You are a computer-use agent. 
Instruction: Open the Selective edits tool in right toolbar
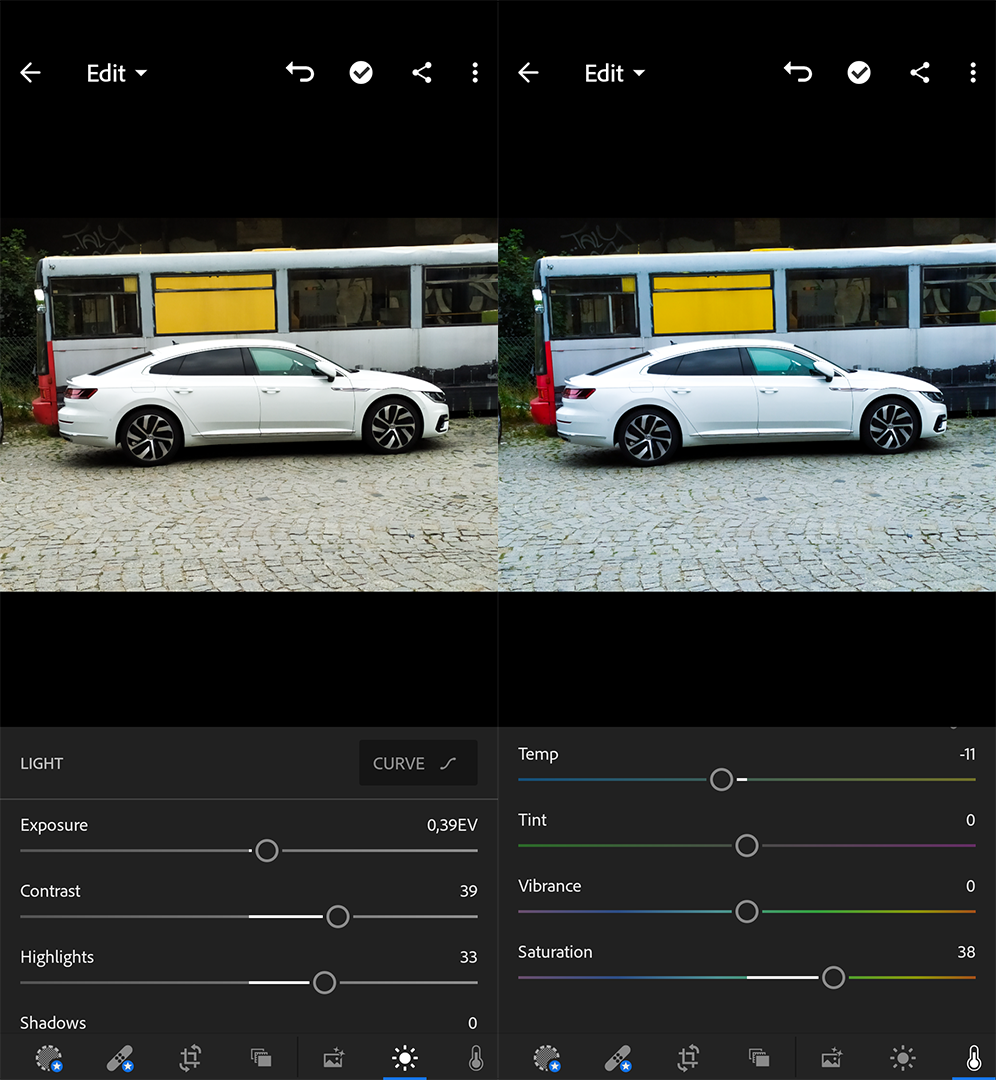click(546, 1057)
